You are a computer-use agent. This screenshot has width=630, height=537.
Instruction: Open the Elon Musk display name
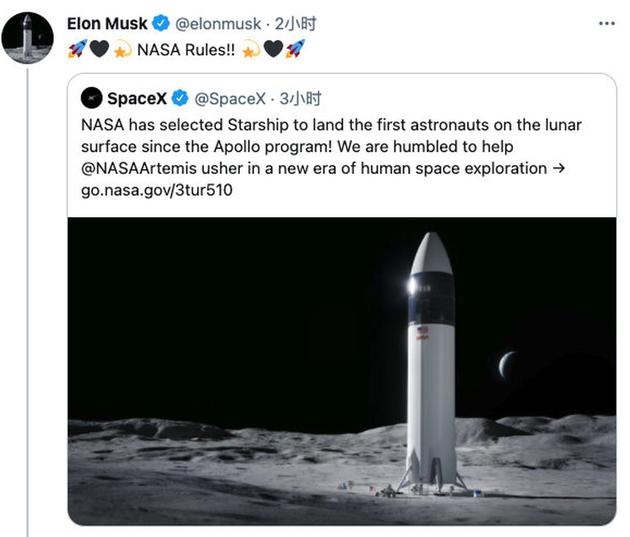tap(107, 23)
